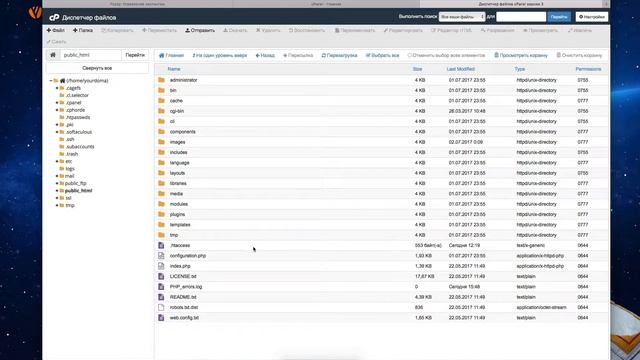Click the cPanel logo in header
Screen dimensions: 640x360
[54, 17]
